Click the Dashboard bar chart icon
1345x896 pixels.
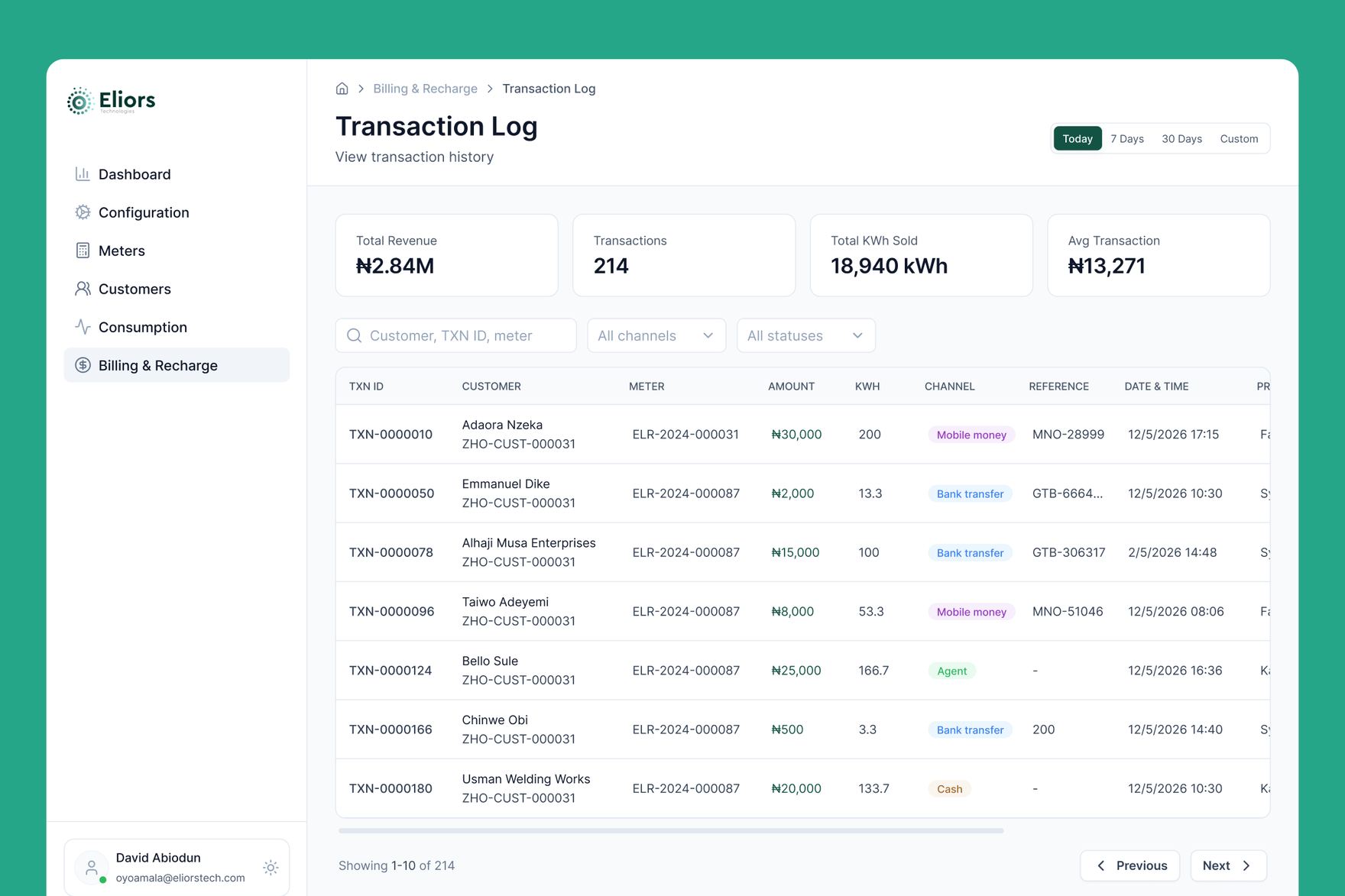[83, 174]
